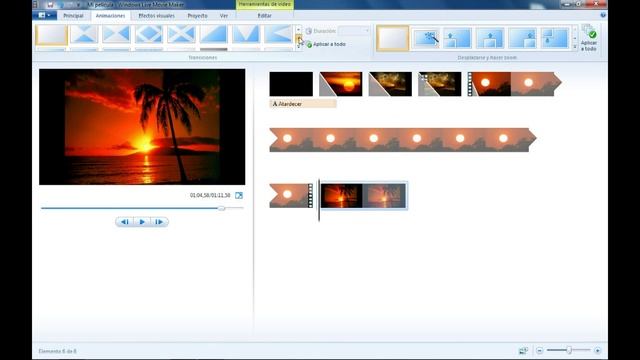This screenshot has width=640, height=360.
Task: Select the short video clip starting third row
Action: (291, 196)
